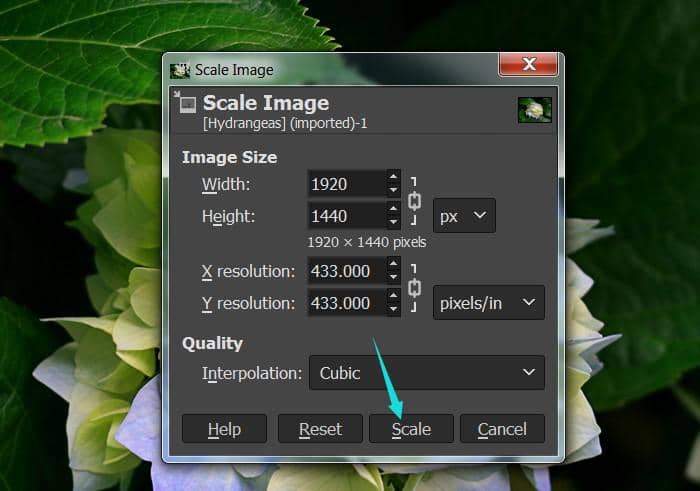Click the Scale button
Screen dimensions: 700x491
click(x=411, y=429)
